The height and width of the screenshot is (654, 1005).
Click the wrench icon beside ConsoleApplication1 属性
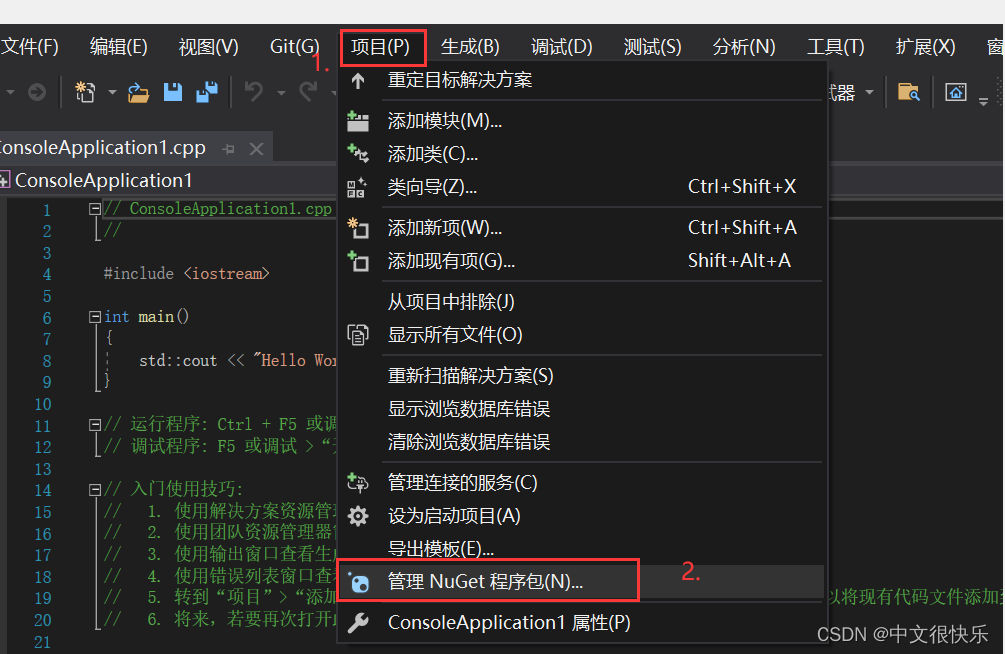pyautogui.click(x=358, y=622)
